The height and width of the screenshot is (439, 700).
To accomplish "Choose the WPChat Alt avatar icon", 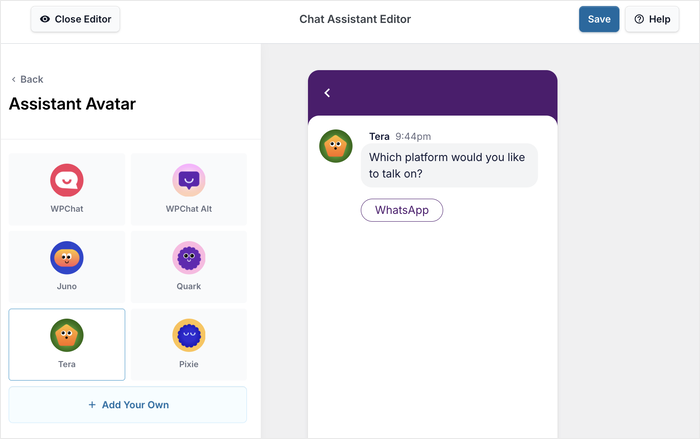I will coord(189,181).
